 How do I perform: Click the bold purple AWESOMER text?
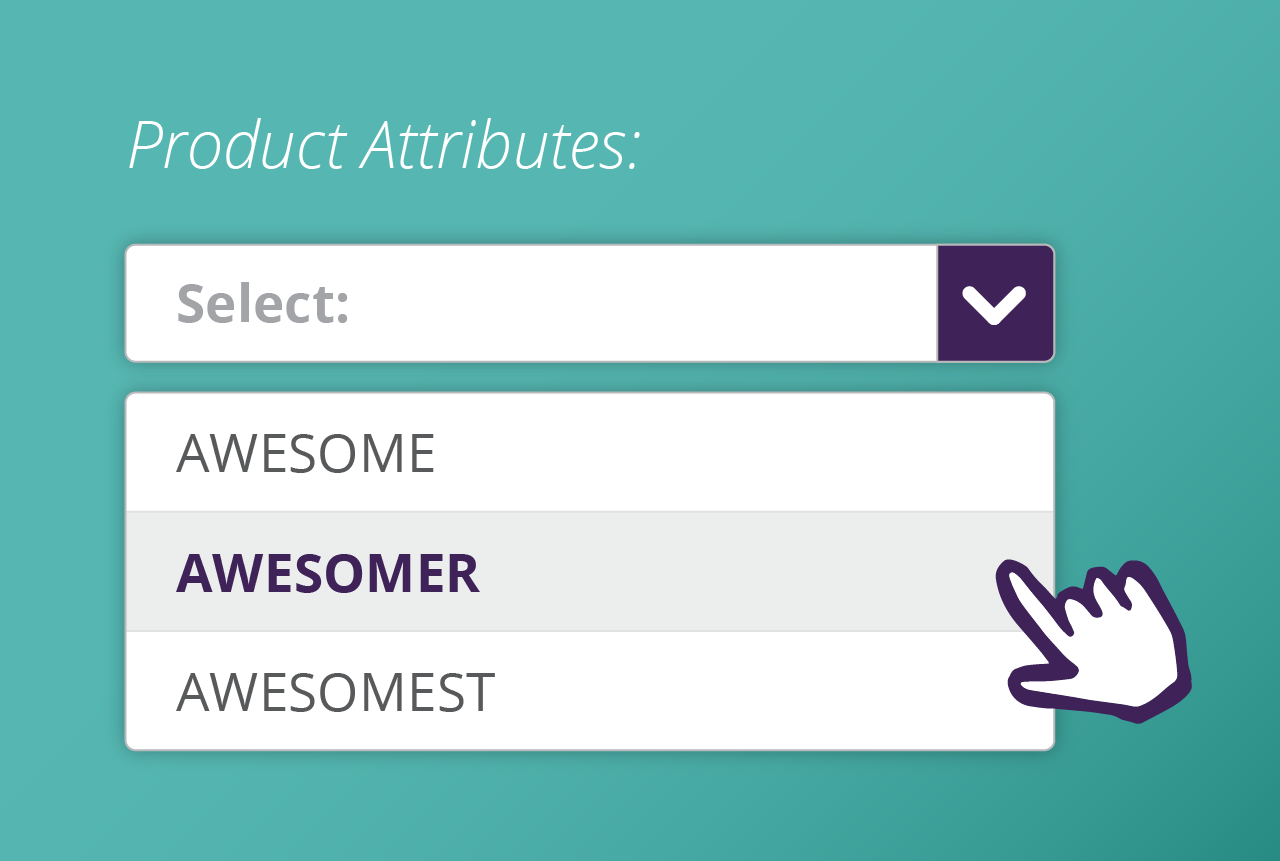click(328, 573)
